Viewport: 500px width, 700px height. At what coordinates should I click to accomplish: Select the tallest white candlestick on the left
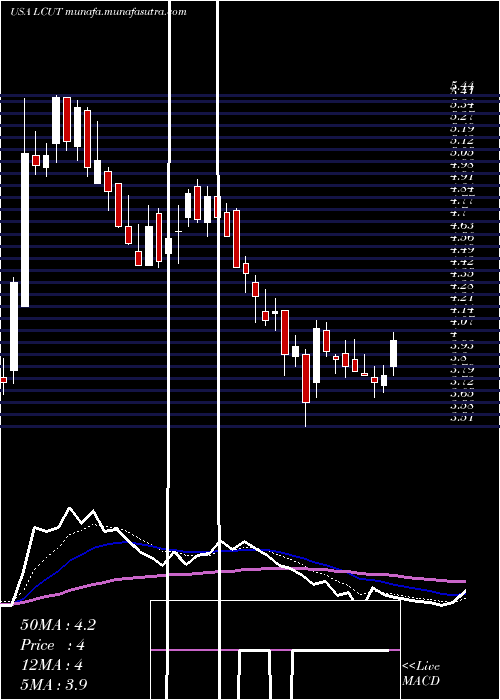(25, 230)
